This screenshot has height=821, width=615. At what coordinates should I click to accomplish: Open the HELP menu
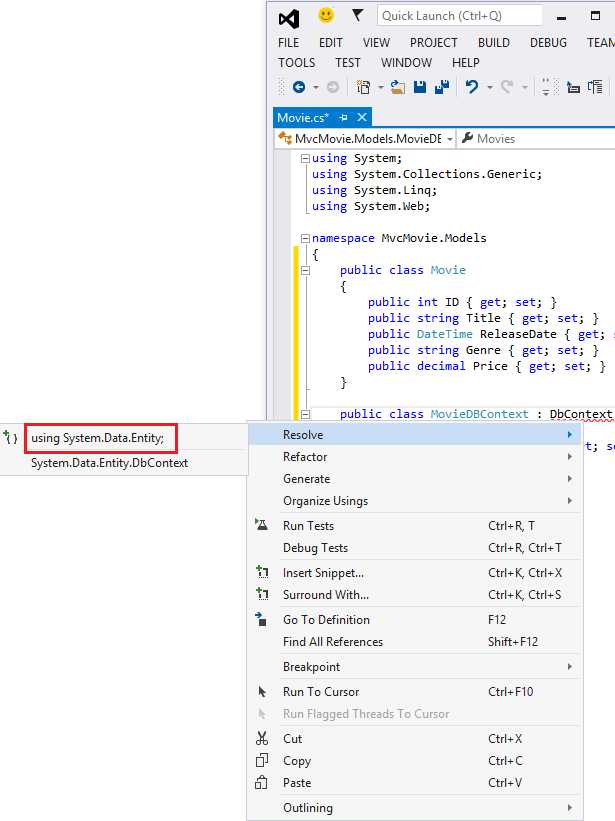(466, 63)
